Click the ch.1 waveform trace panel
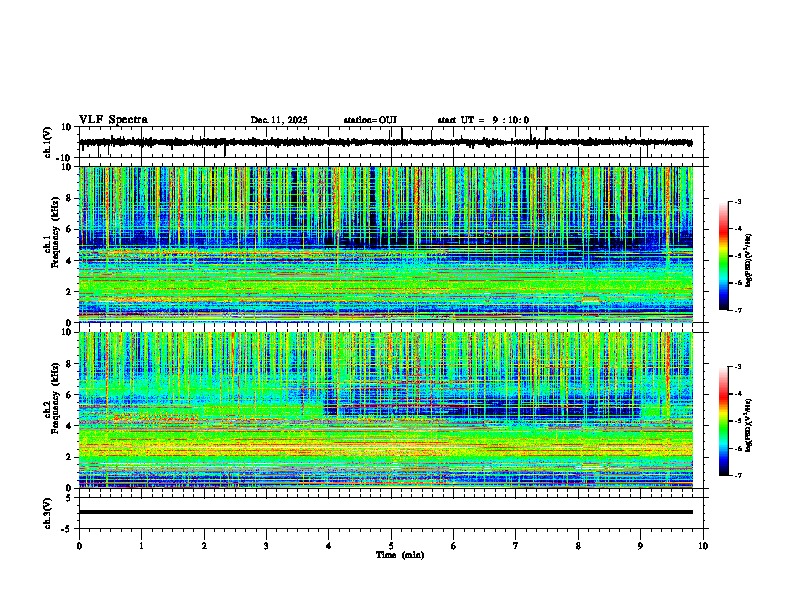Viewport: 792px width, 612px height. click(x=391, y=142)
